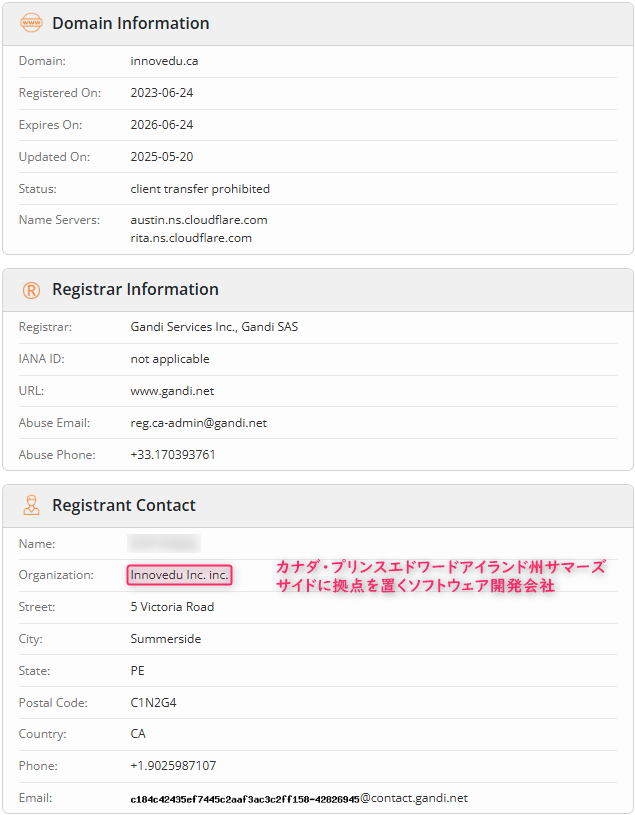Click the Updated On: label
Screen dimensions: 635x815
[x=54, y=156]
